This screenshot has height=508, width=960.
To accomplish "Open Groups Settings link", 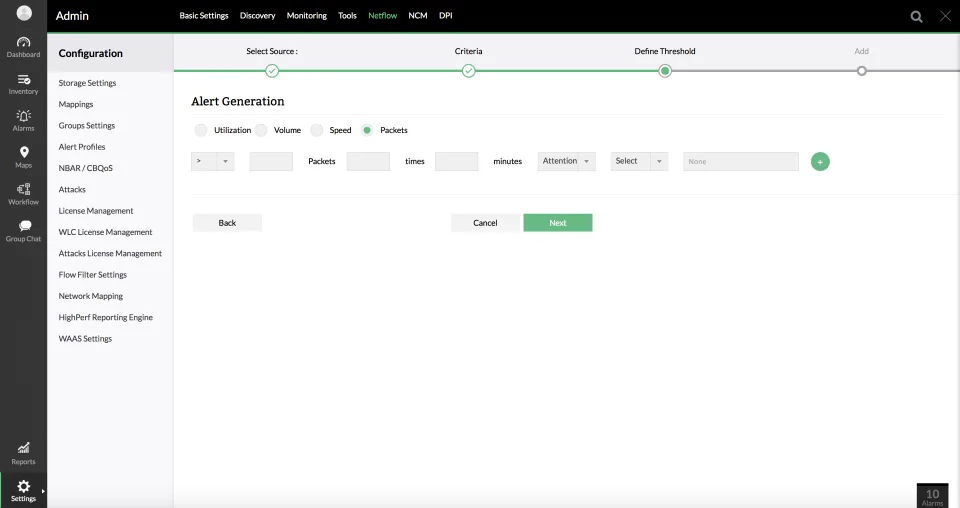I will tap(86, 125).
